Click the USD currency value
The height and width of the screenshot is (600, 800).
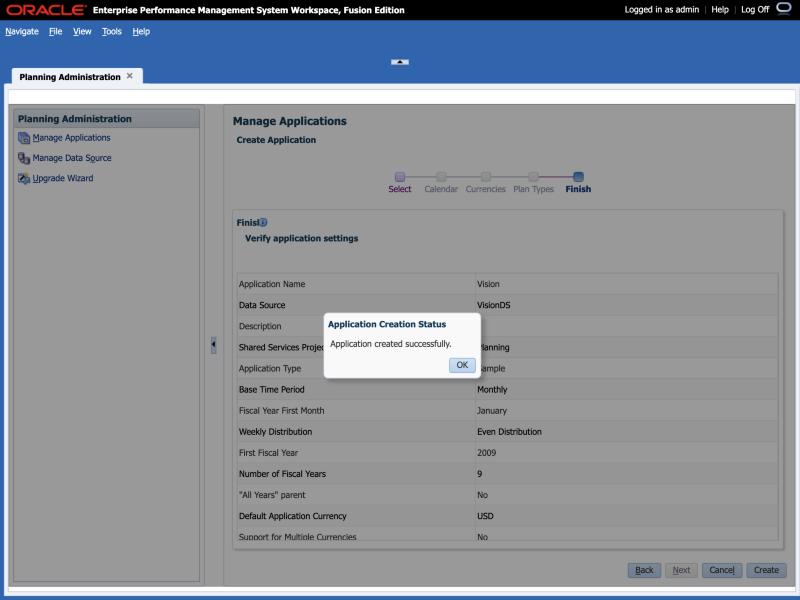coord(485,516)
